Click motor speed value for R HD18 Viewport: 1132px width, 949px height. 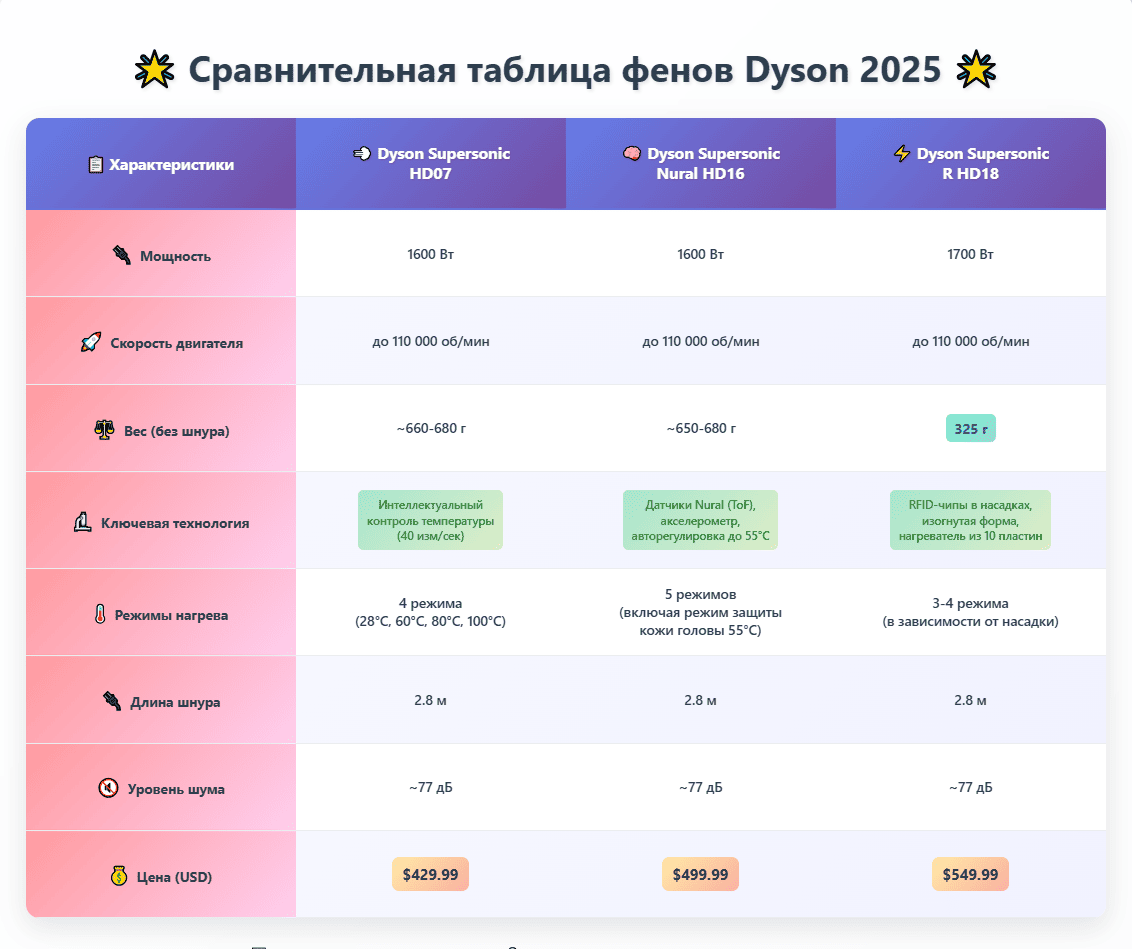pos(971,341)
